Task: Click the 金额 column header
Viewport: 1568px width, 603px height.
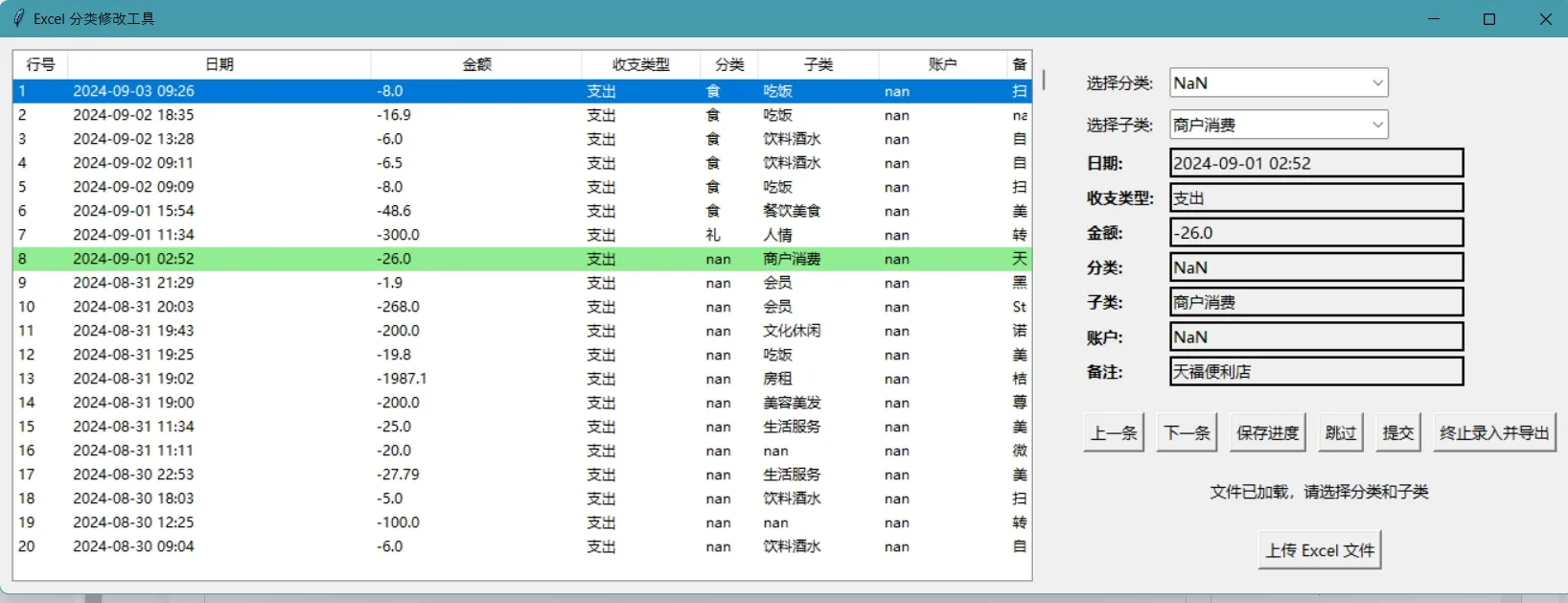Action: tap(476, 64)
